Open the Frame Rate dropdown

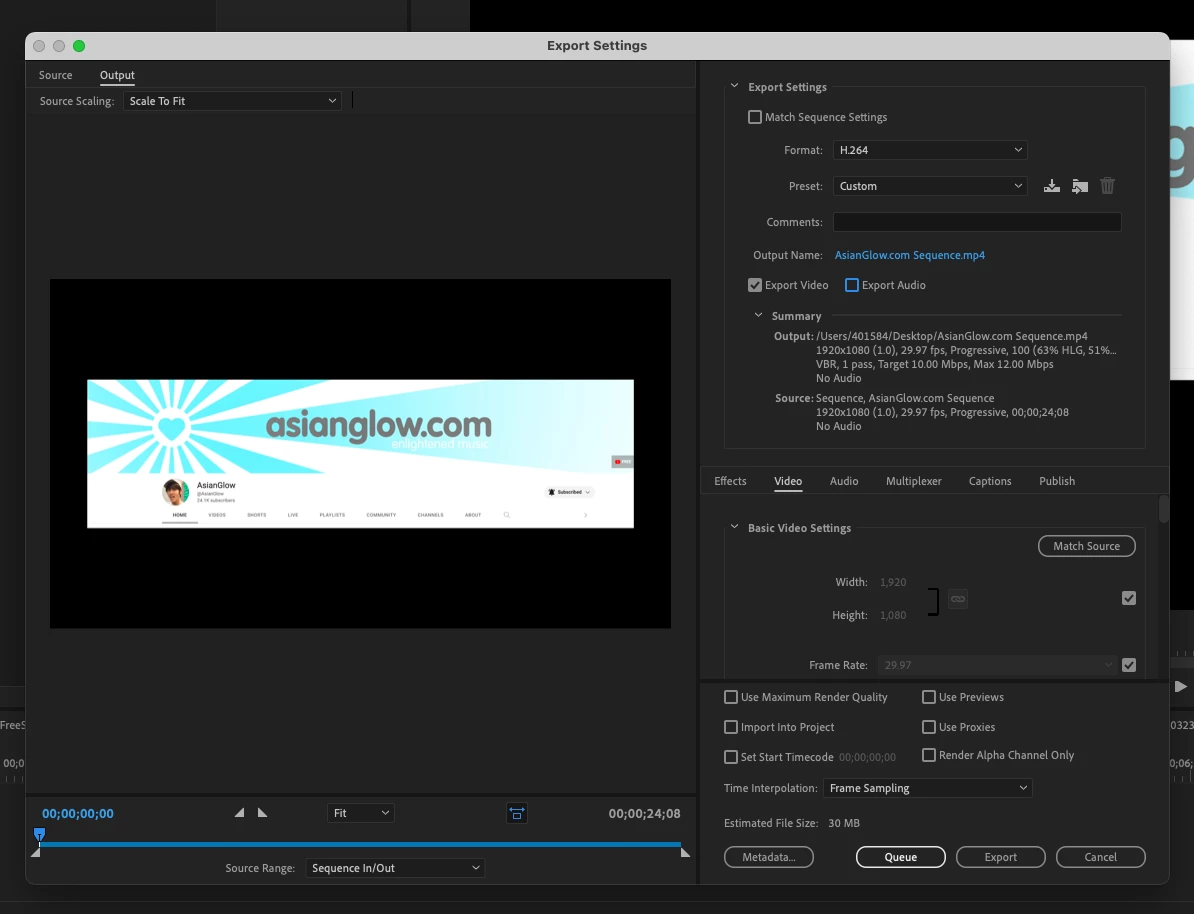coord(998,665)
